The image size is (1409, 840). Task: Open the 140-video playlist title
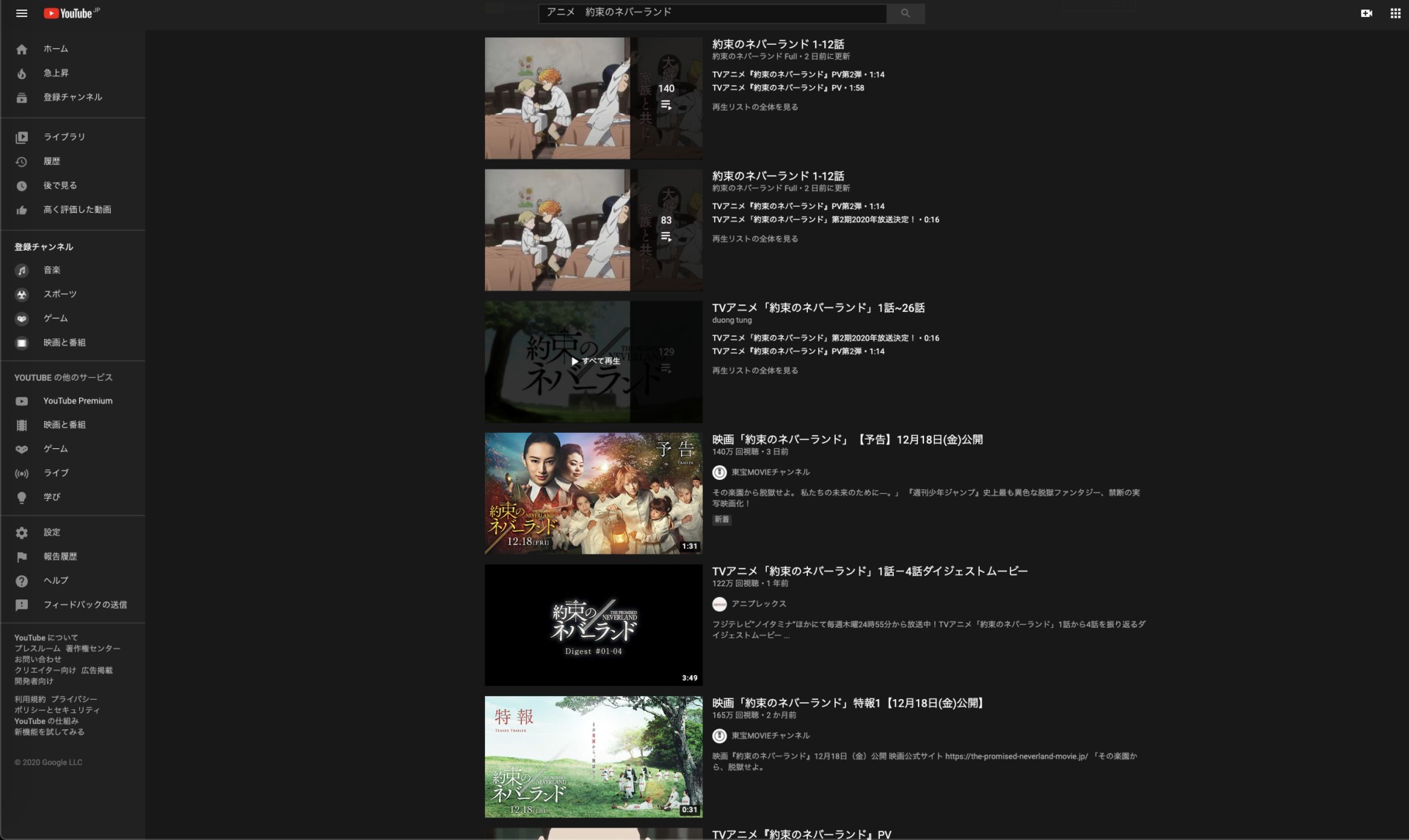coord(778,44)
